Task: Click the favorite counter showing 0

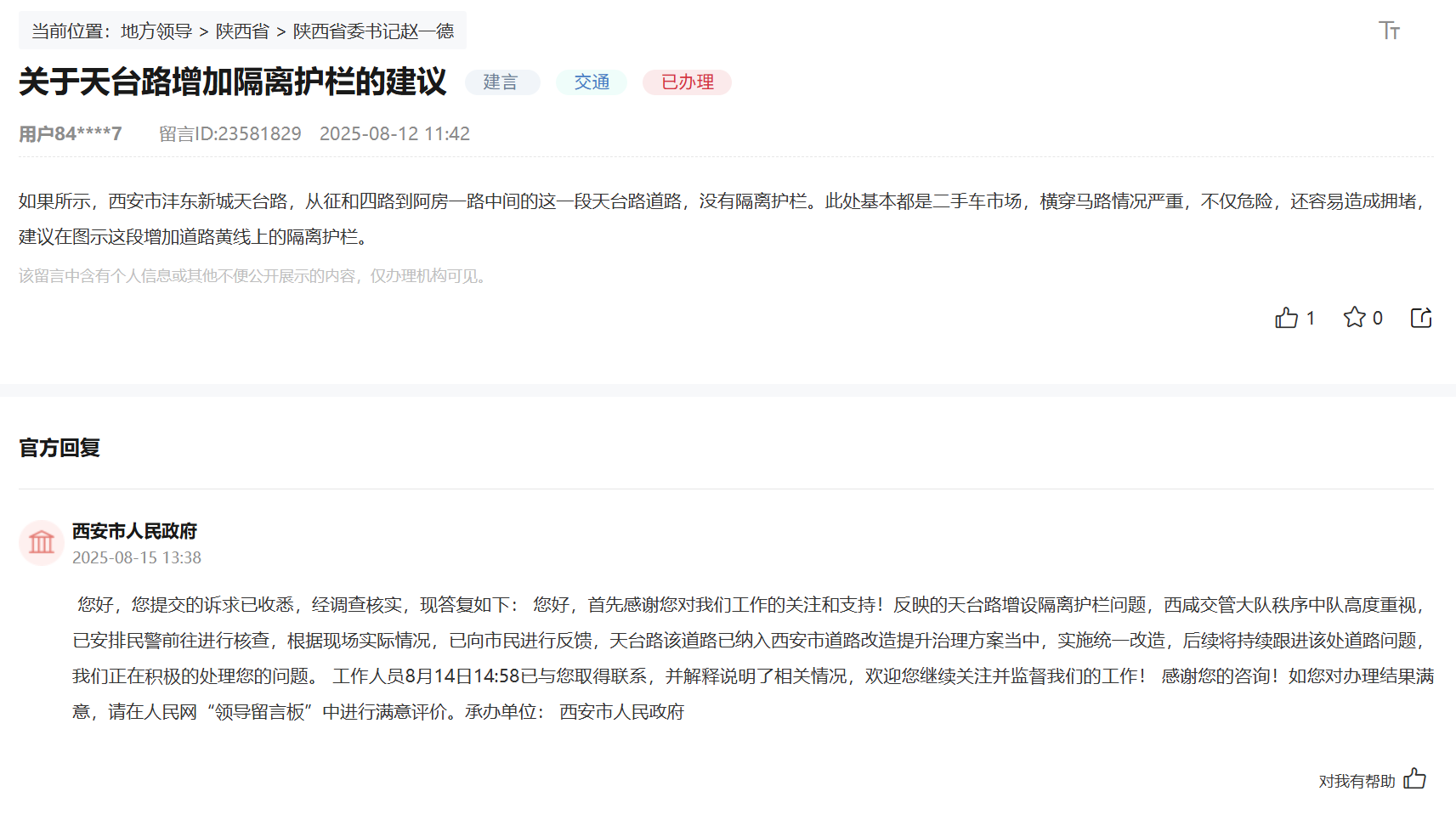Action: coord(1378,317)
